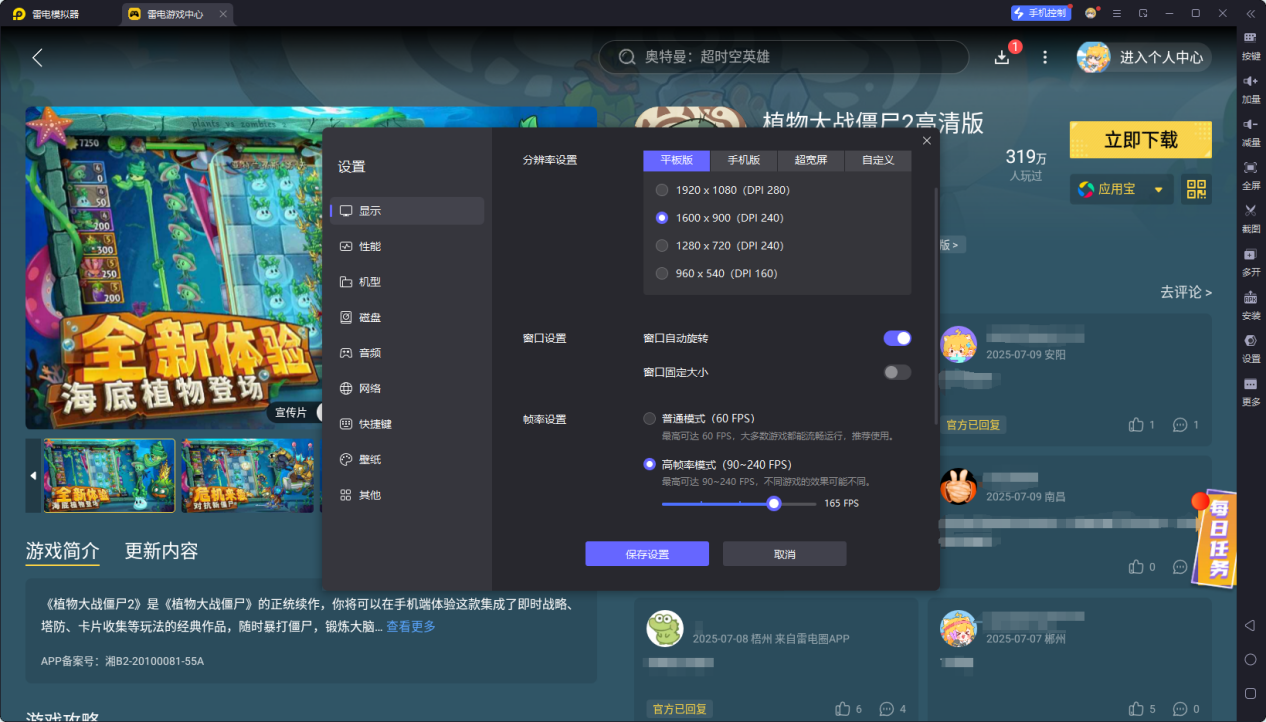Open 网络 settings category
Screen dimensions: 1266x722
[x=407, y=388]
